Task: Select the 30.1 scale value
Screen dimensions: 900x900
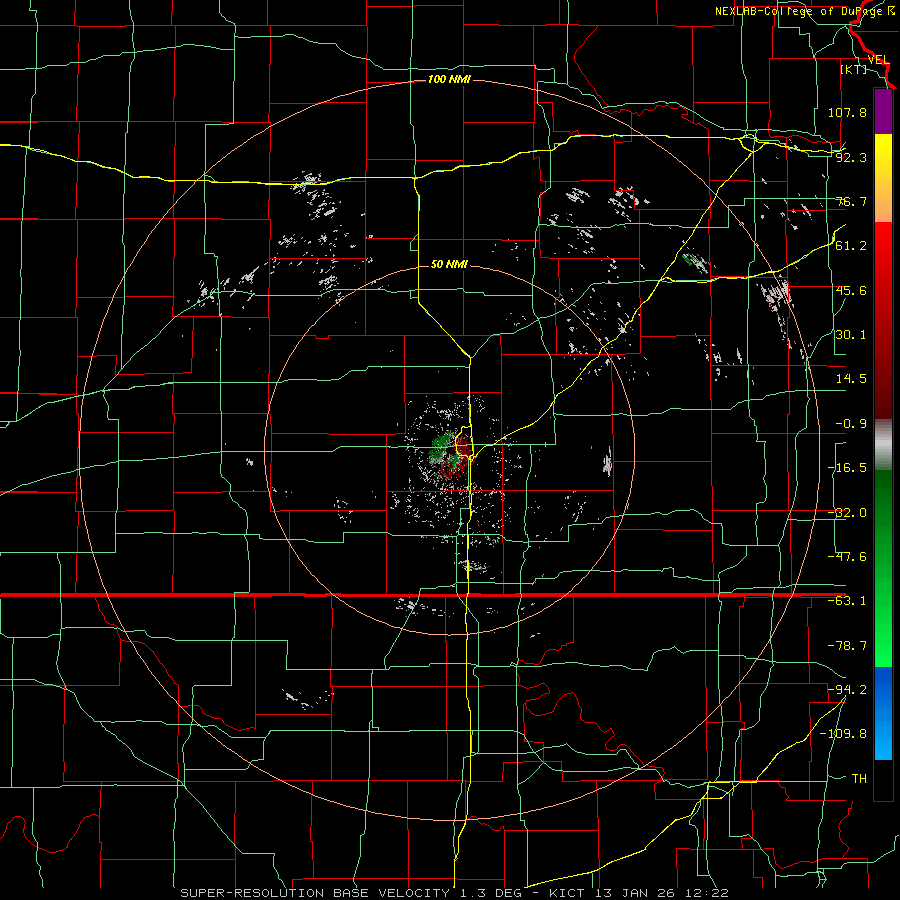Action: point(851,335)
